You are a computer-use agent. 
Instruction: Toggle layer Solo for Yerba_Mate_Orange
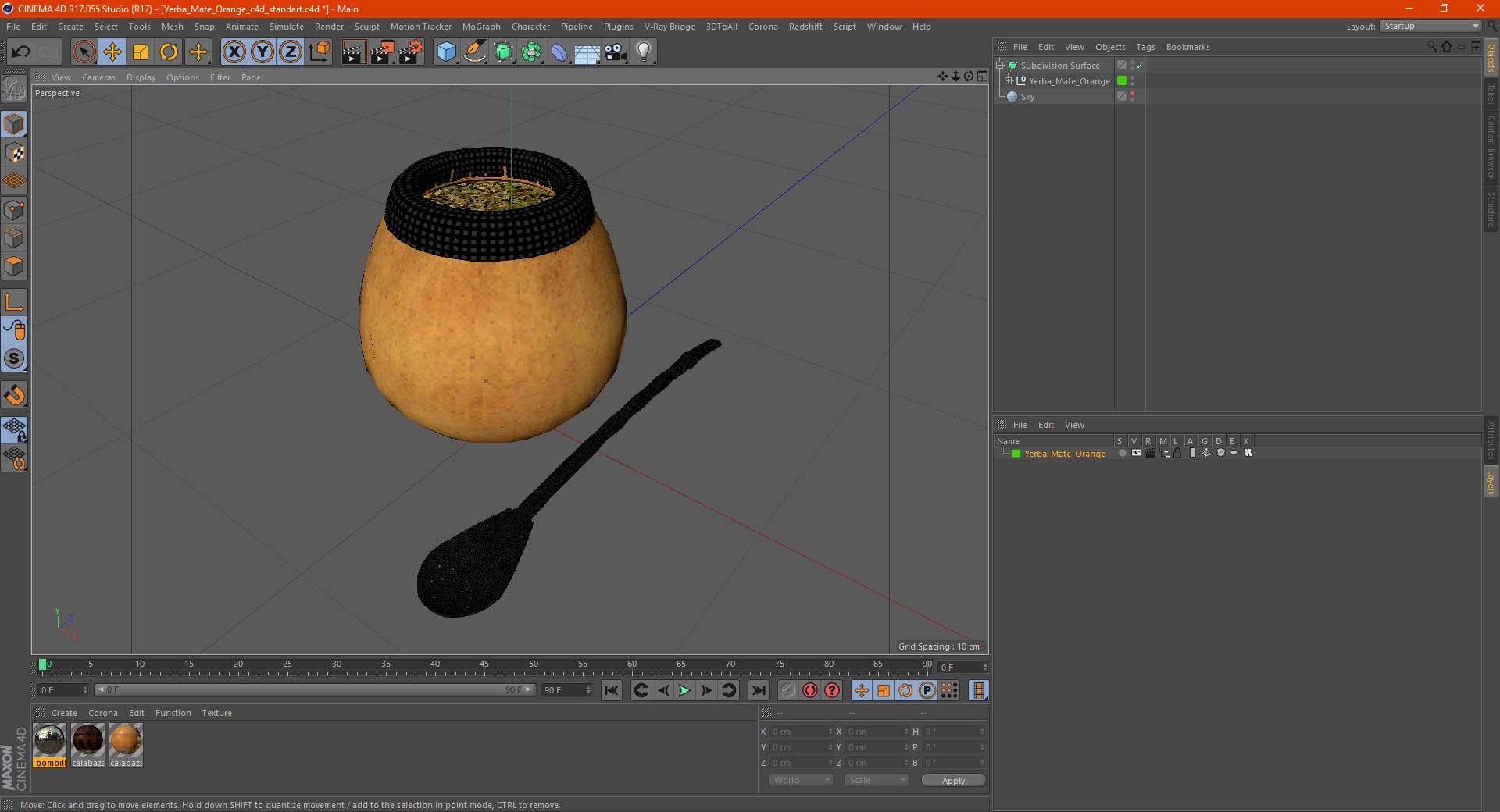[1122, 453]
